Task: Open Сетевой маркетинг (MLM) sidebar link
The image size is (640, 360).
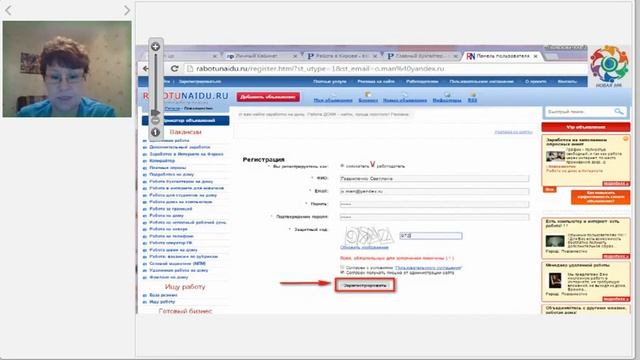Action: [178, 263]
